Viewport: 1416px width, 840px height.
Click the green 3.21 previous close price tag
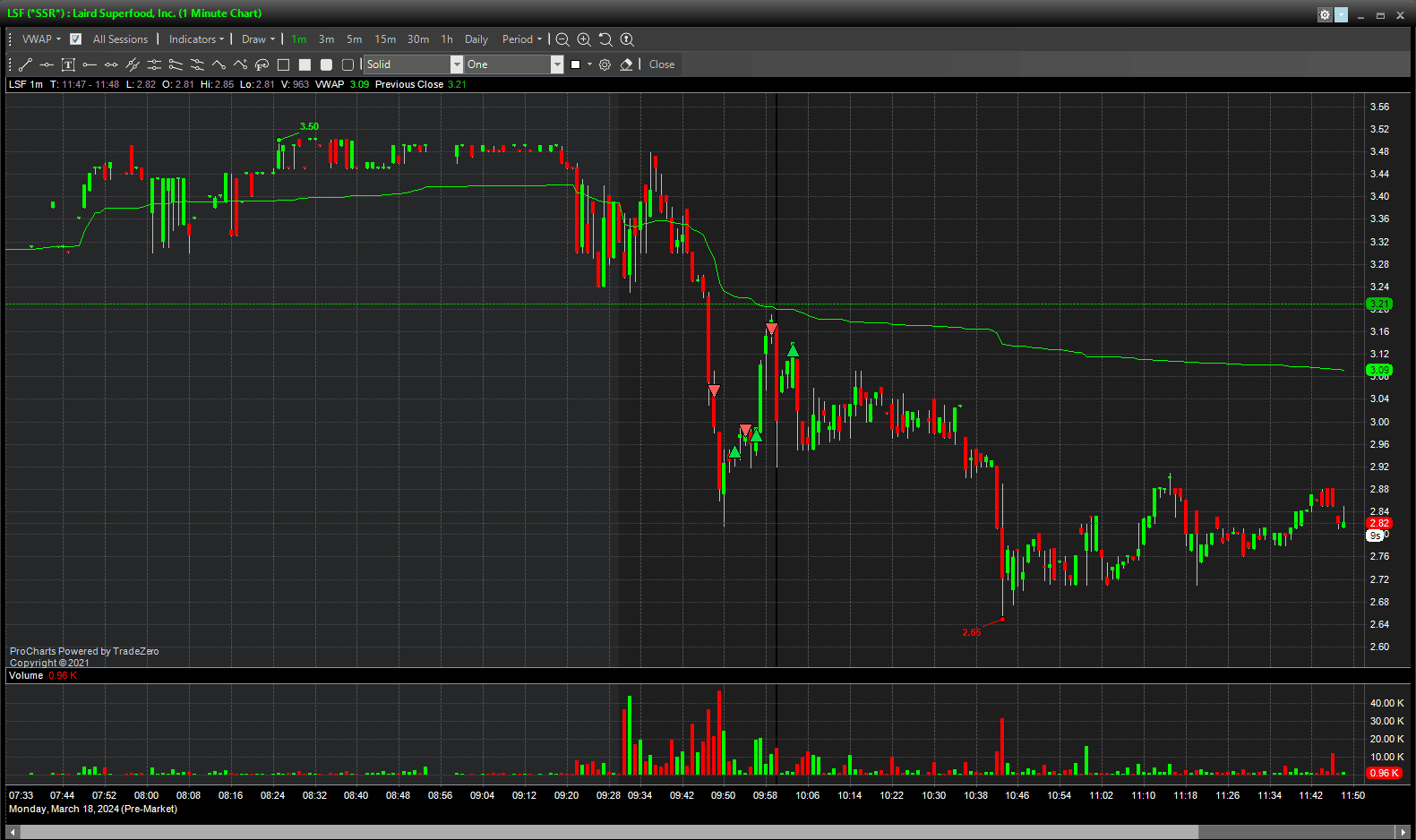click(1379, 304)
